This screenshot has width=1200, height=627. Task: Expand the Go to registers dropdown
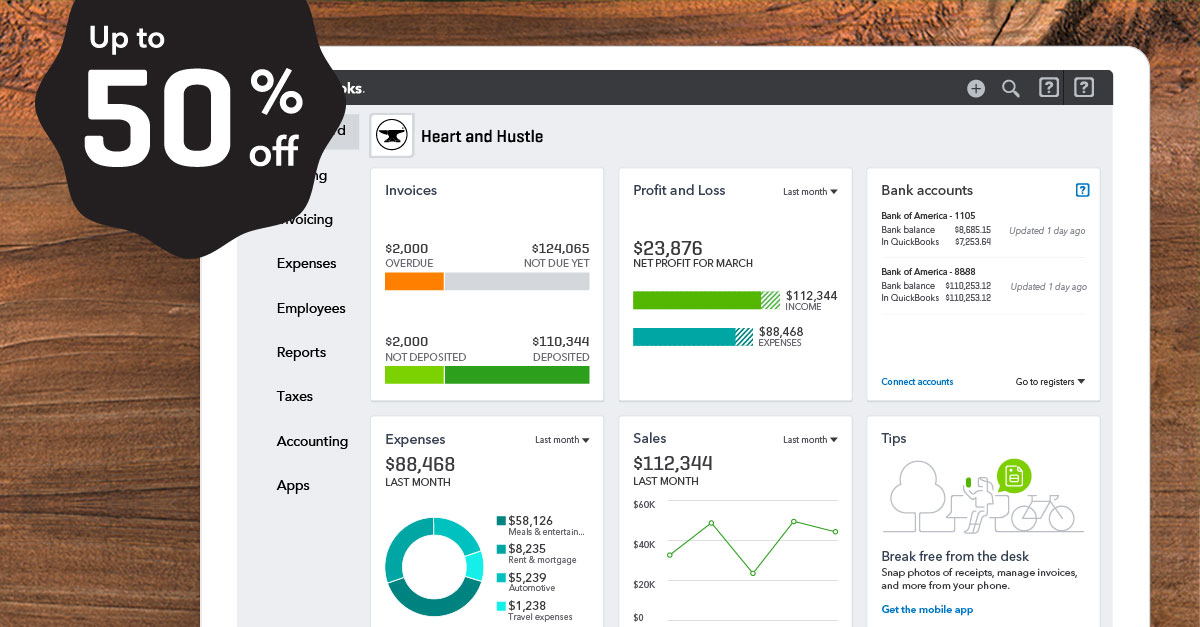(x=1050, y=382)
